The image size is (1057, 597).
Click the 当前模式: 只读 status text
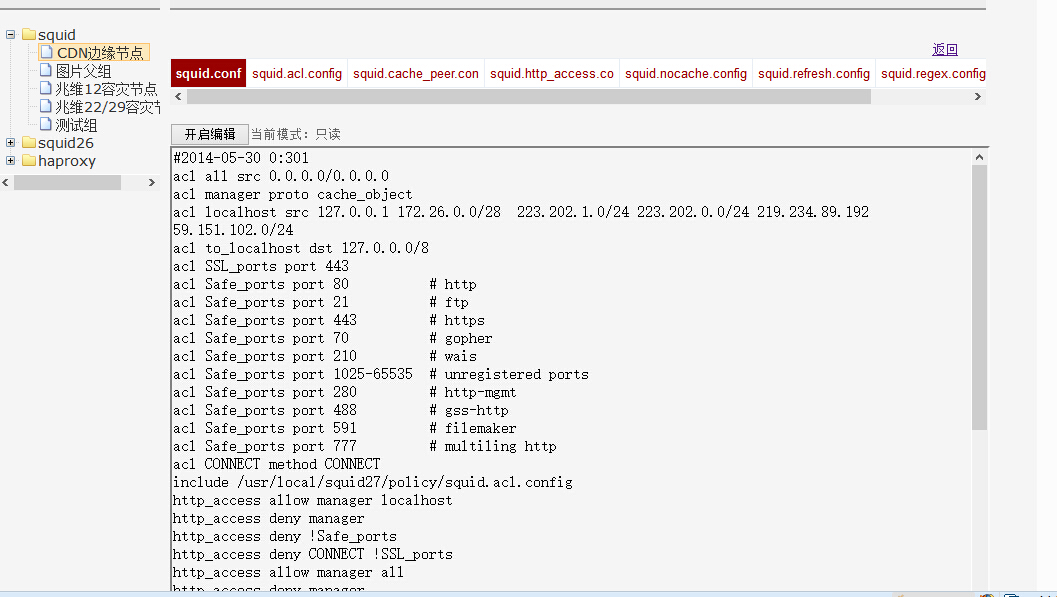coord(296,134)
